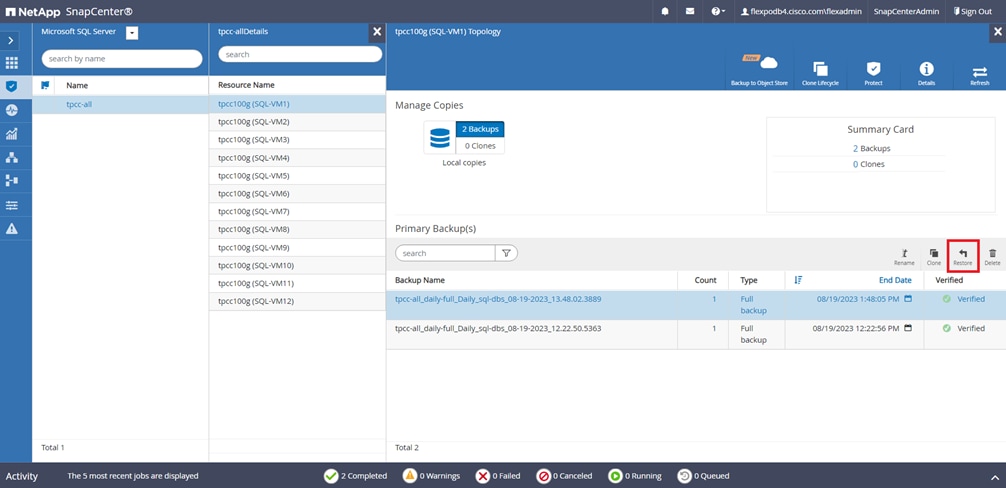The height and width of the screenshot is (488, 1006).
Task: Close the Topology panel
Action: pos(998,31)
